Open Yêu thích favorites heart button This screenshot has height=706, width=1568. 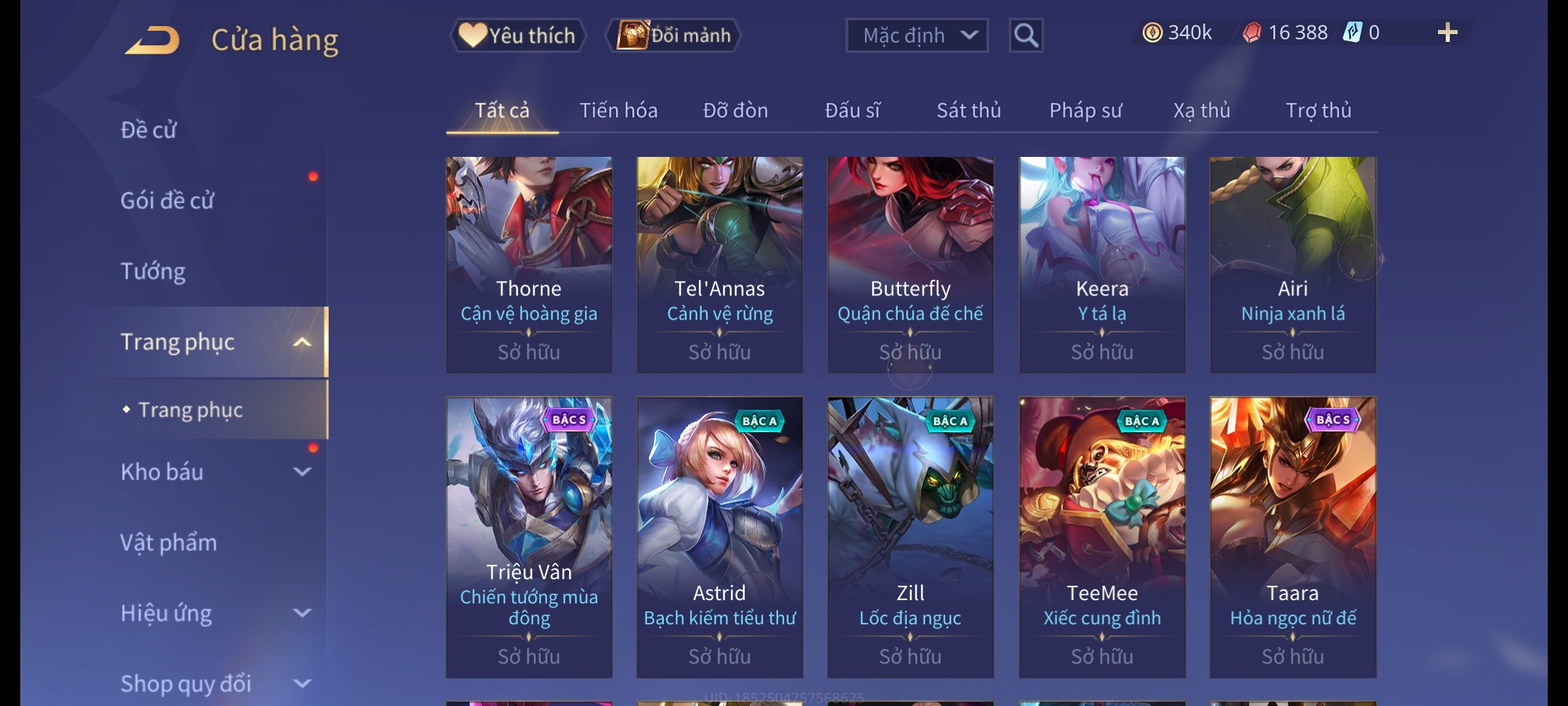pos(517,35)
